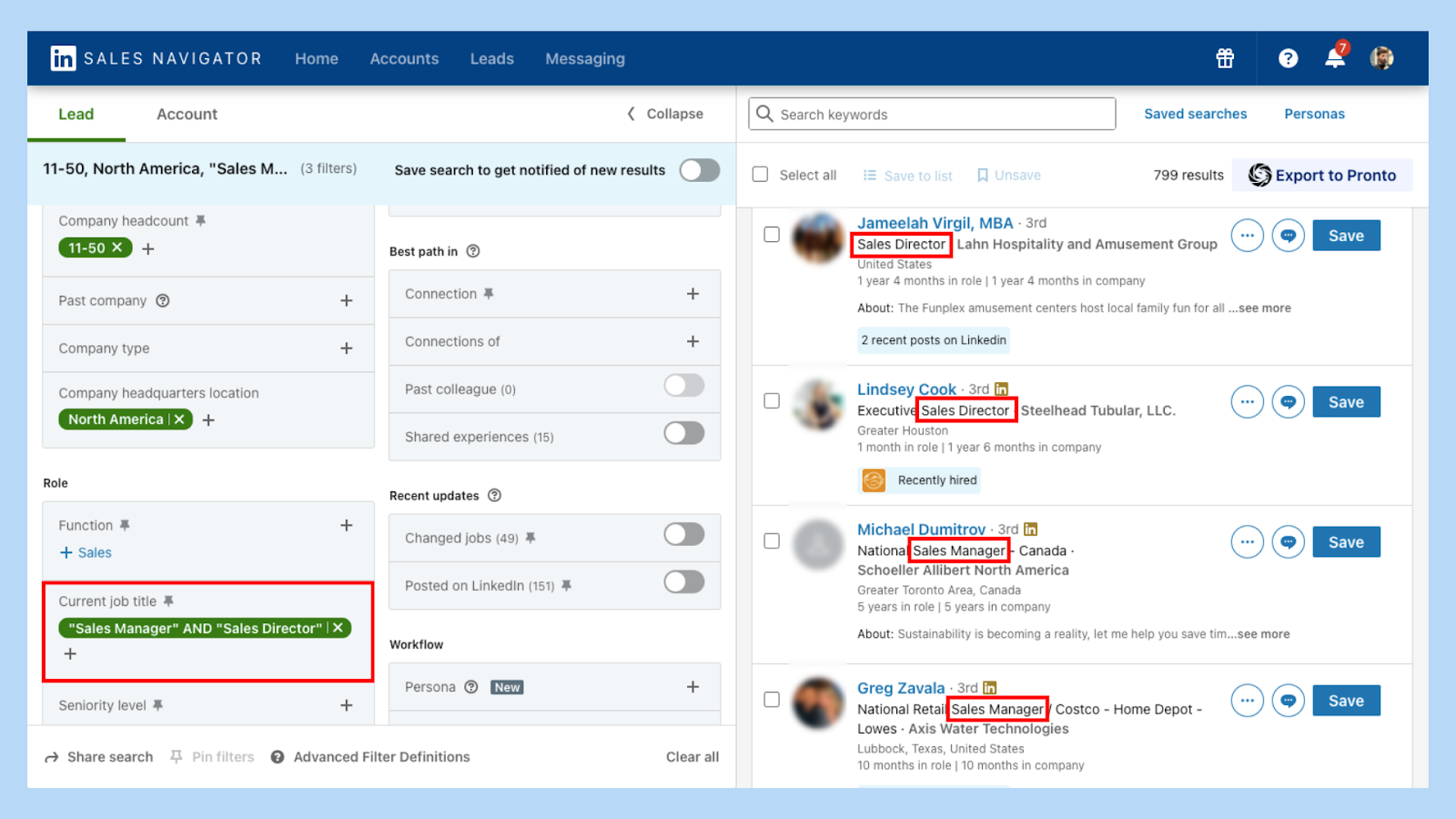Save Jameelah Virgil as a lead
This screenshot has height=819, width=1456.
click(1346, 236)
